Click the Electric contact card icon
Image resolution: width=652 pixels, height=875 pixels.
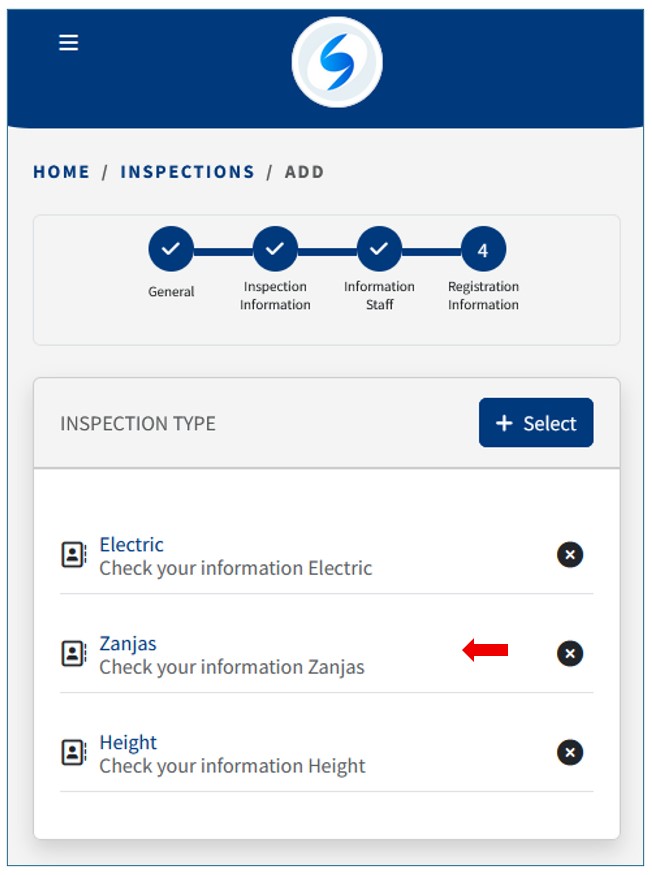point(74,555)
